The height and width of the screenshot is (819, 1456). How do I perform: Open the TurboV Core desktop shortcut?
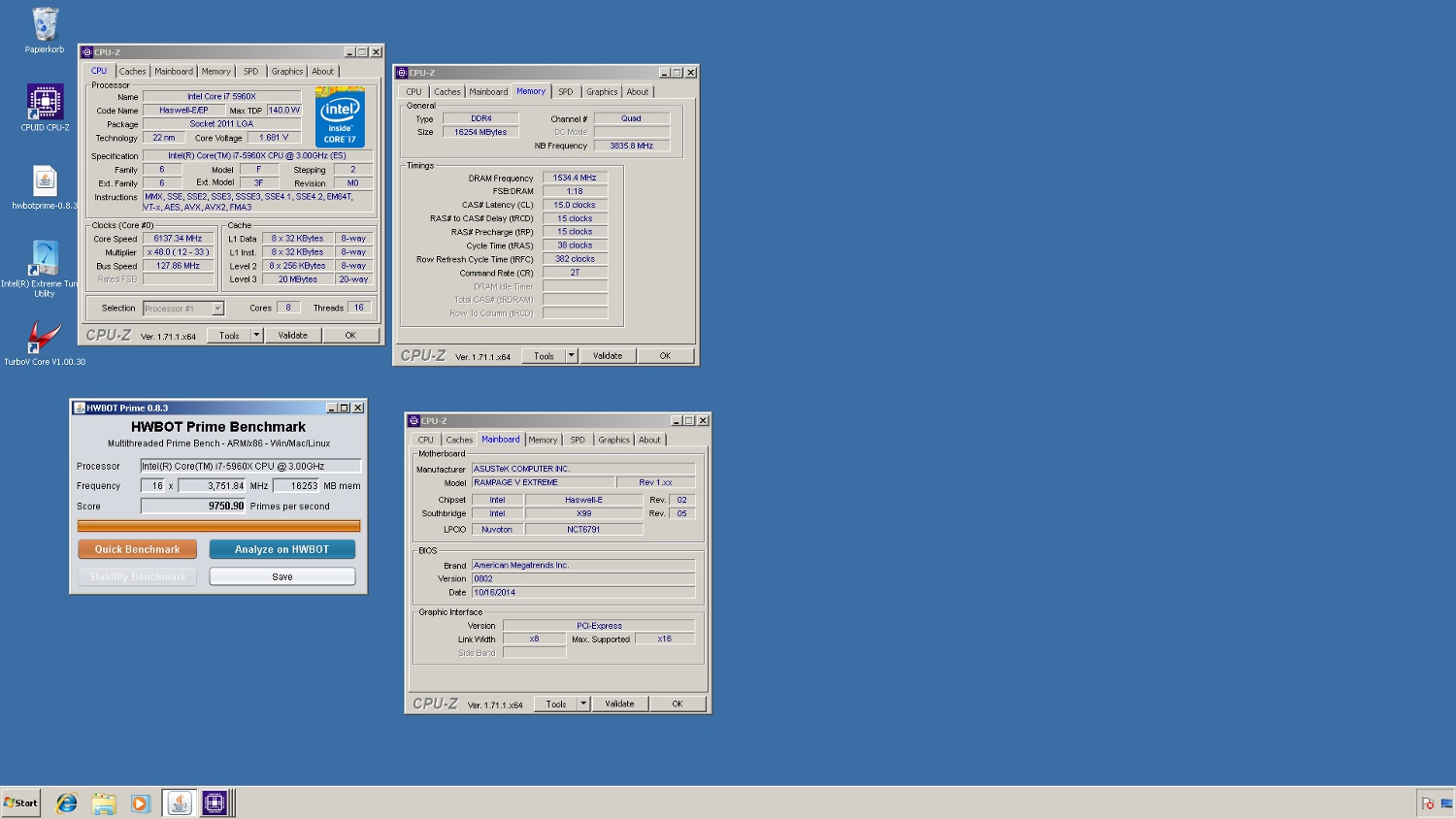[x=45, y=344]
